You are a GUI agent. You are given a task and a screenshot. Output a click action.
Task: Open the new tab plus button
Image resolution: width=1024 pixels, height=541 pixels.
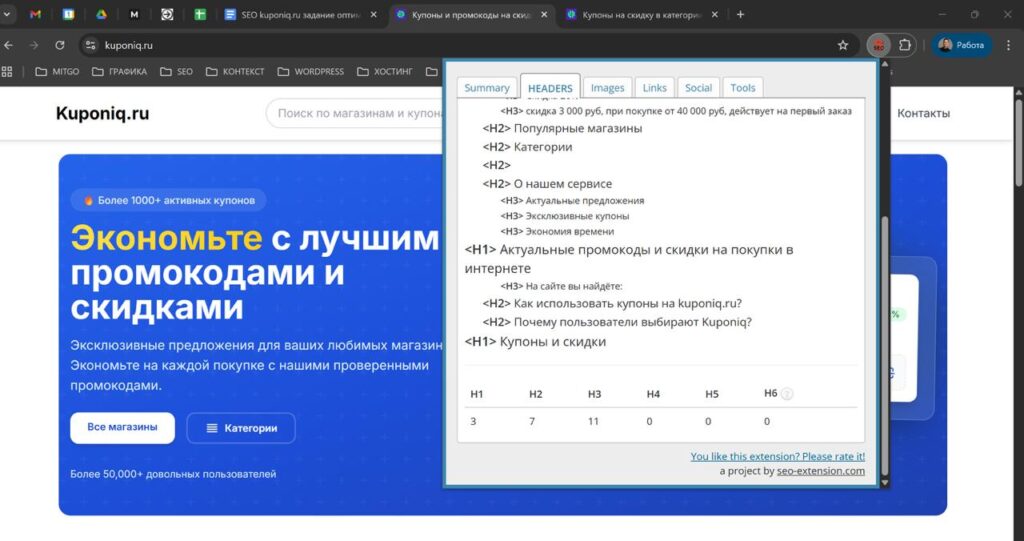coord(740,15)
